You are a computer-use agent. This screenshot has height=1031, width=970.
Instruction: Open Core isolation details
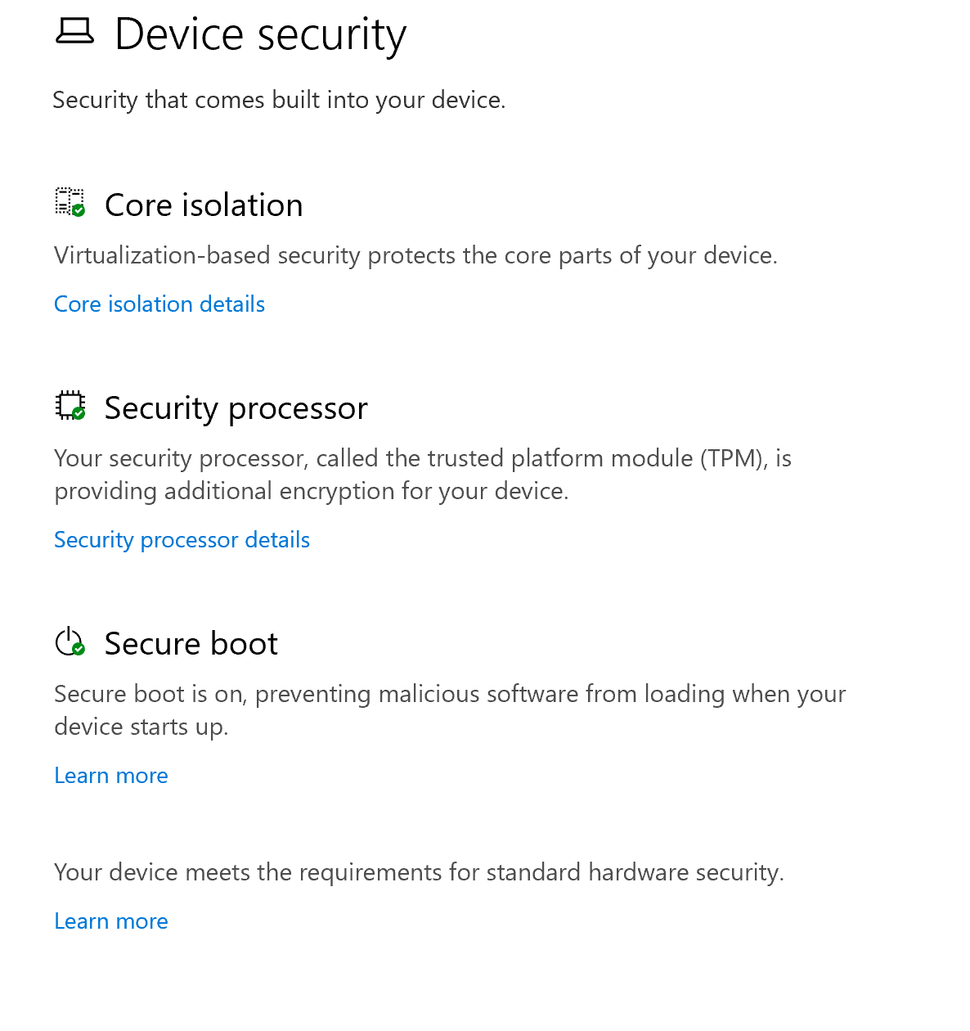[159, 304]
